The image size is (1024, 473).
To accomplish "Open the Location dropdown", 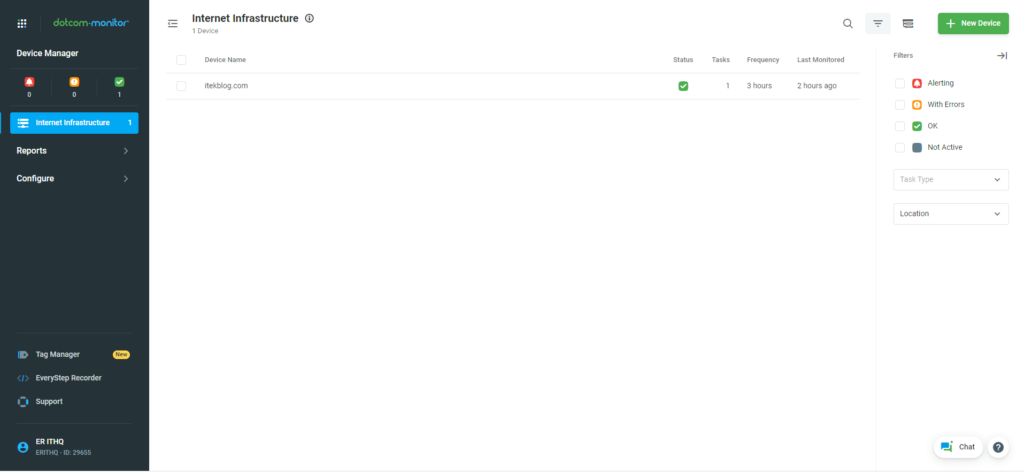I will pyautogui.click(x=951, y=214).
